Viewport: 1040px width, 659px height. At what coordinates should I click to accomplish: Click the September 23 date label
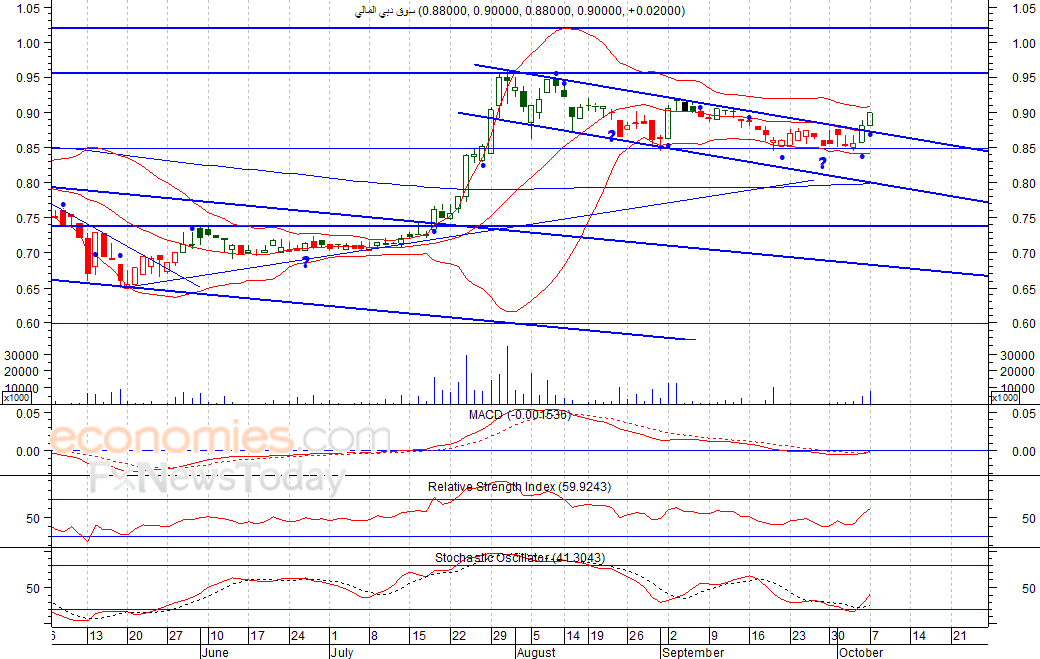click(x=799, y=636)
